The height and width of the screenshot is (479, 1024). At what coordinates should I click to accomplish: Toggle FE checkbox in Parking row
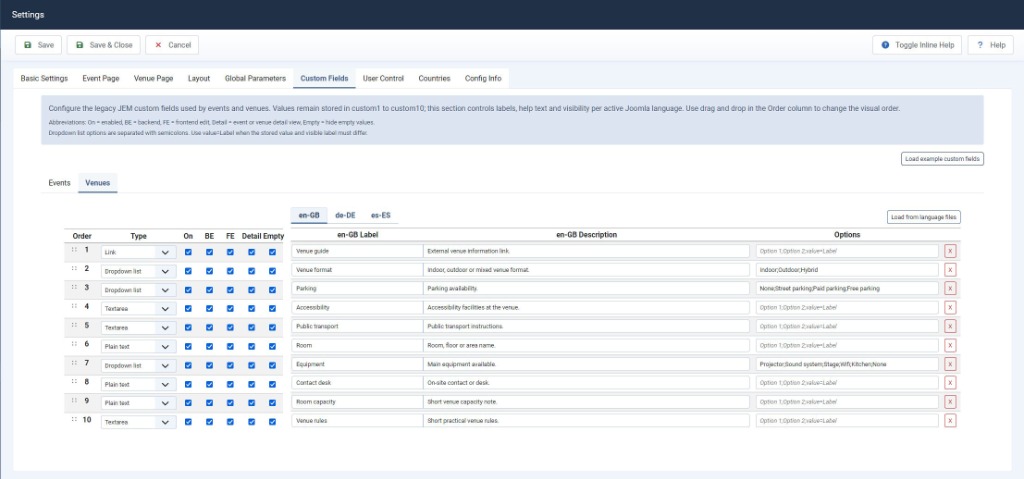(x=231, y=289)
